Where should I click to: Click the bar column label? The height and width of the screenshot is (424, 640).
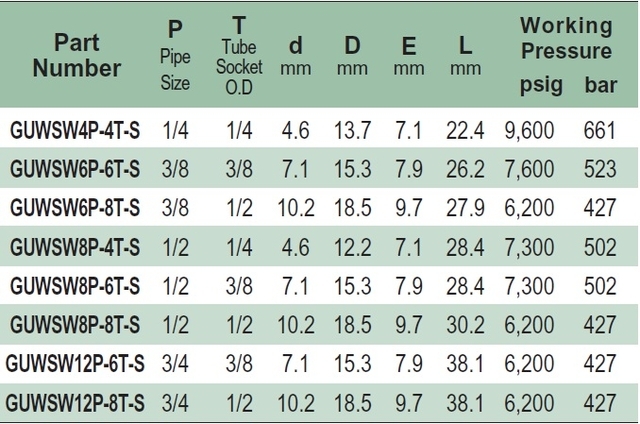coord(601,85)
